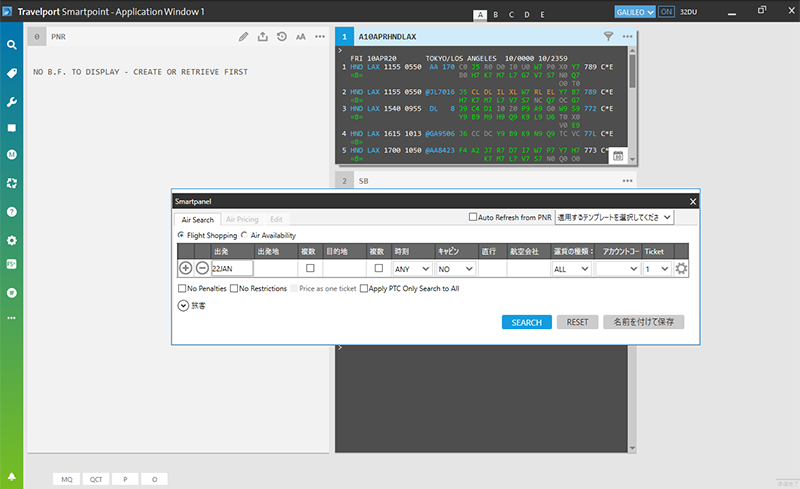The width and height of the screenshot is (800, 489).
Task: Open help question mark in sidebar
Action: pyautogui.click(x=11, y=212)
